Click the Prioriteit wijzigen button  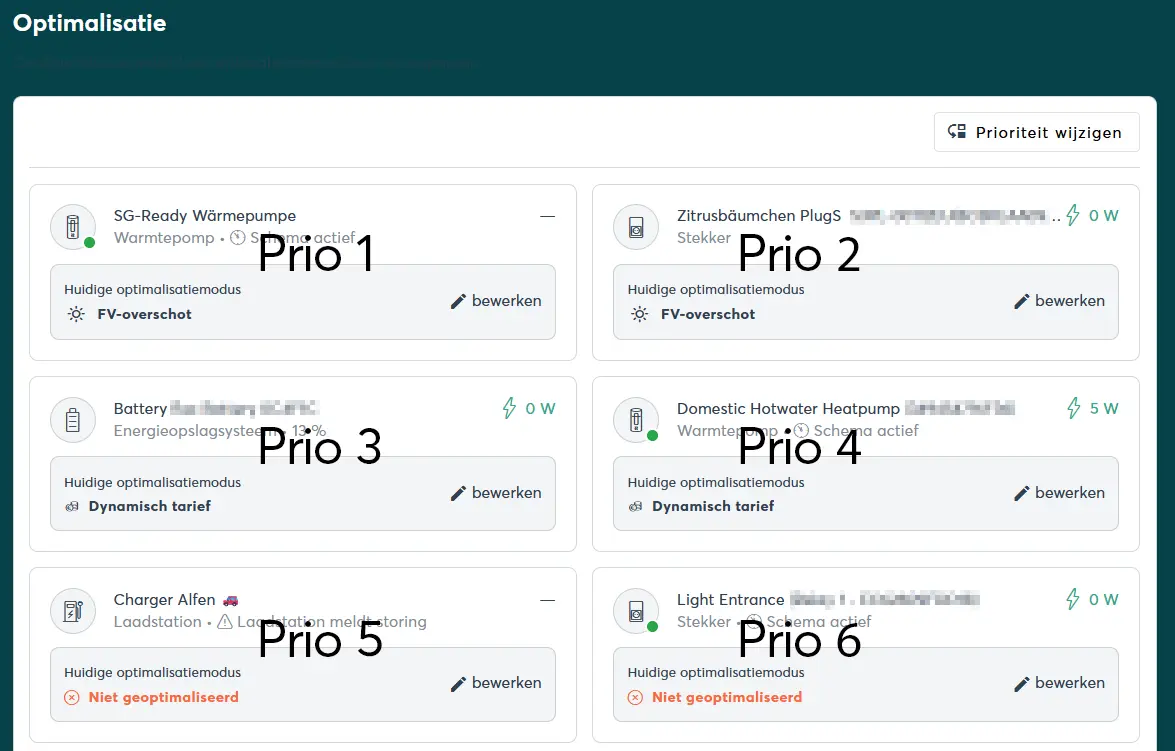pyautogui.click(x=1036, y=132)
